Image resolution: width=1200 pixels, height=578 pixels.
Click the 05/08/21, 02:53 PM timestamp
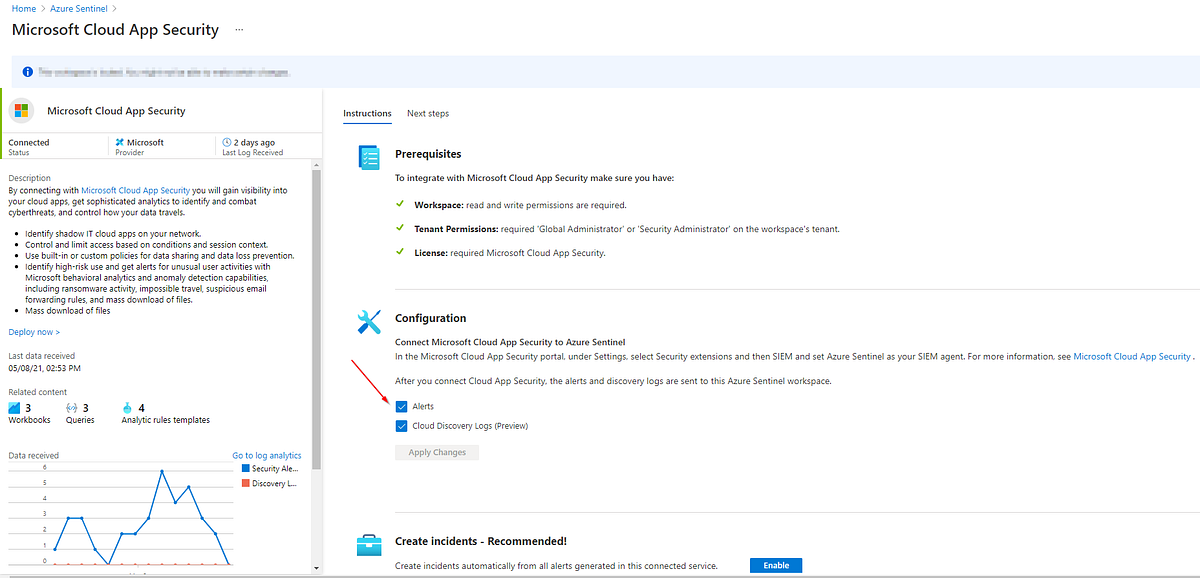point(45,368)
